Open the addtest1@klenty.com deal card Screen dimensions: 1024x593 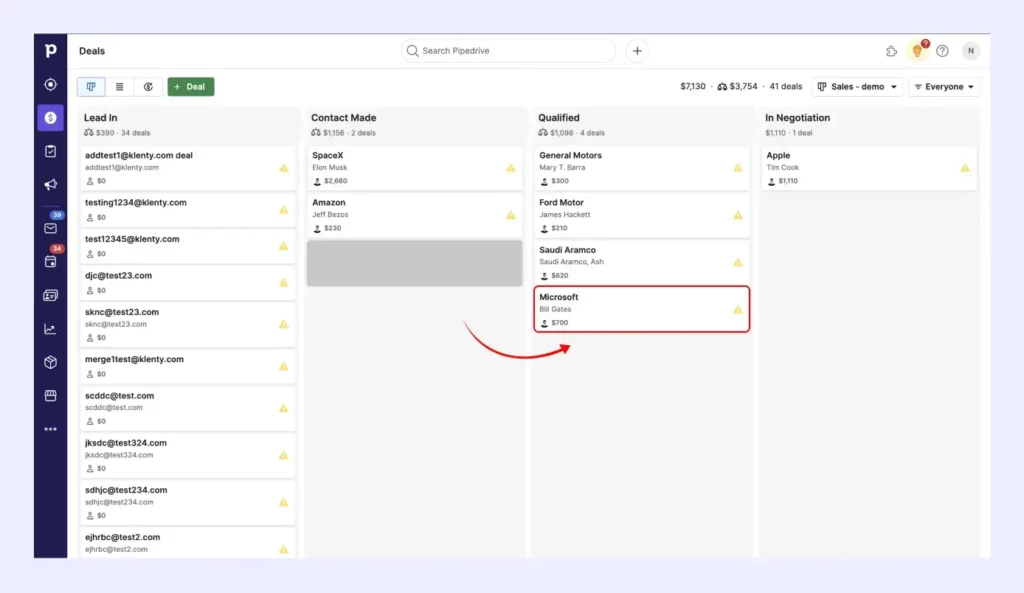pos(187,168)
